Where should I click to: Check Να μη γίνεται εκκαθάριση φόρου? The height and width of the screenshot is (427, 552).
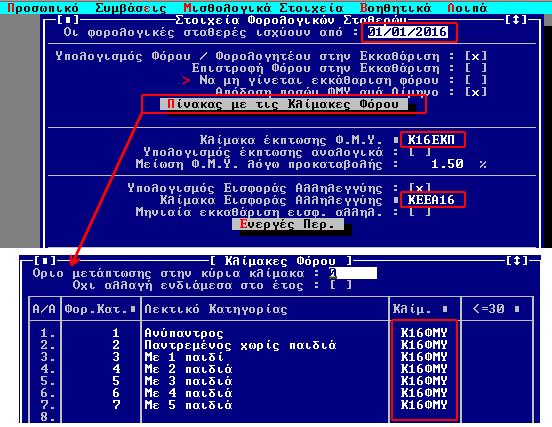coord(476,80)
